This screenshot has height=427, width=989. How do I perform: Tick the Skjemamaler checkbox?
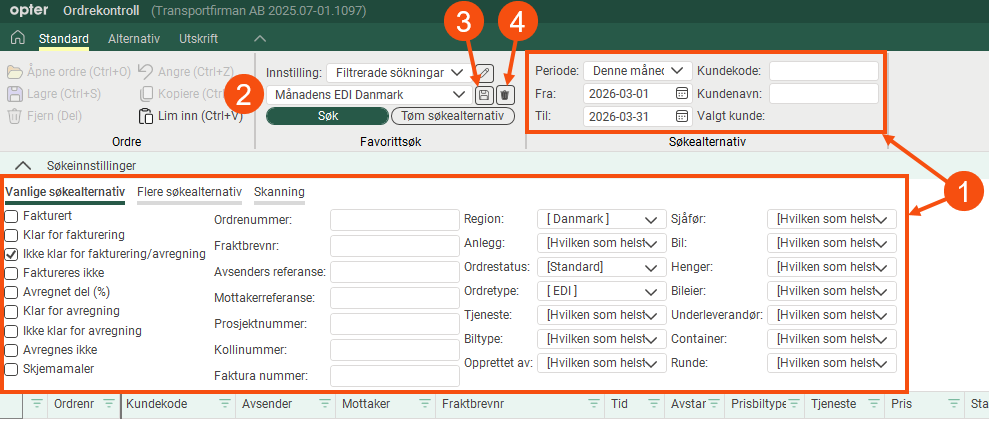(x=12, y=368)
